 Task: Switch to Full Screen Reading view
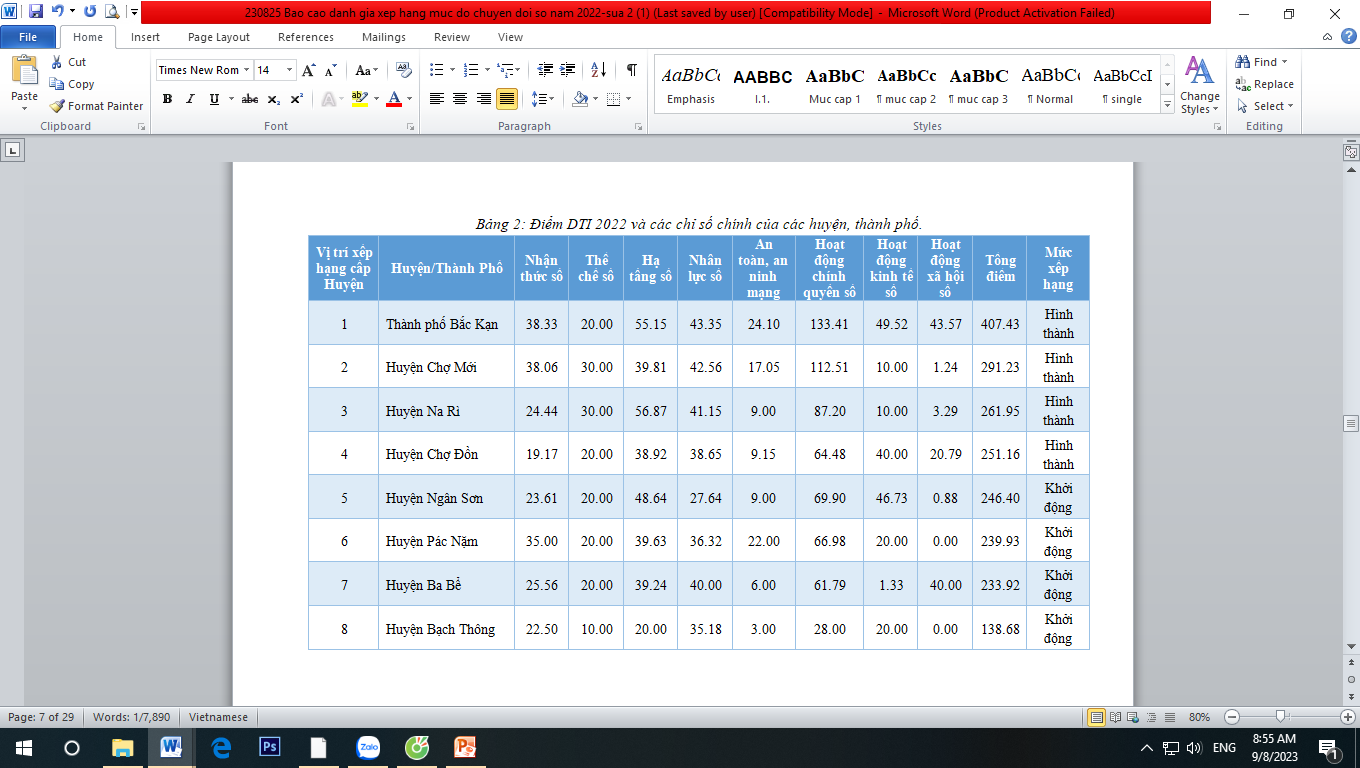(x=1115, y=717)
